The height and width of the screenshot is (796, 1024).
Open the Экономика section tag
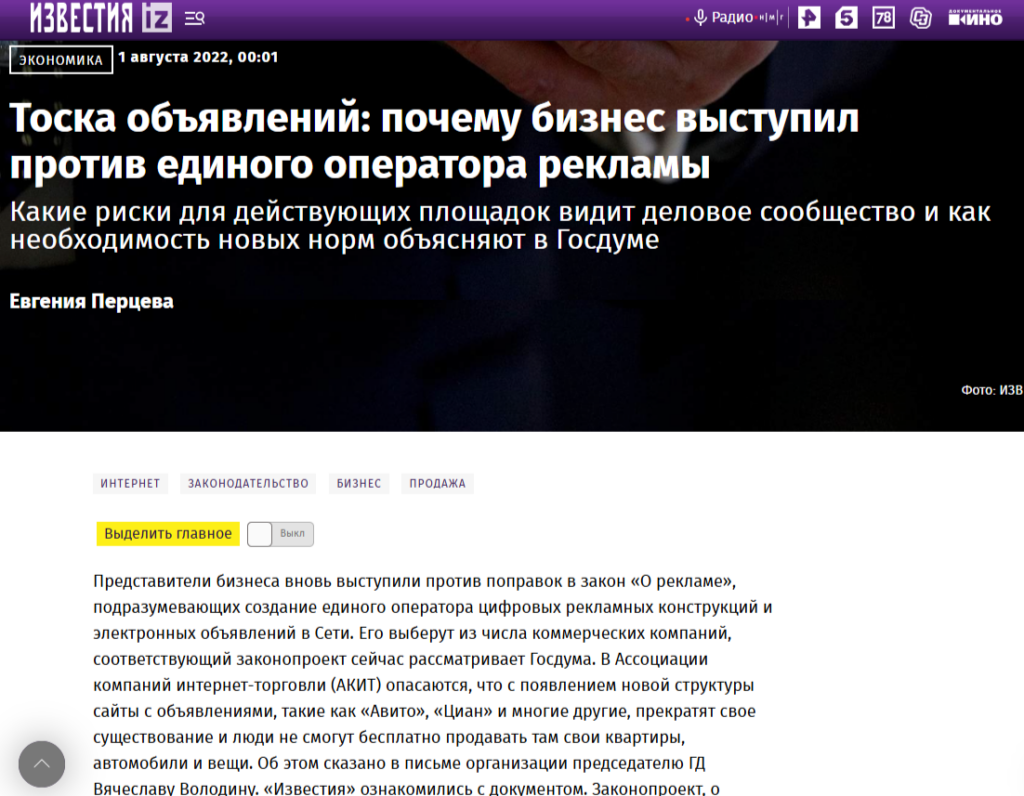[x=61, y=60]
